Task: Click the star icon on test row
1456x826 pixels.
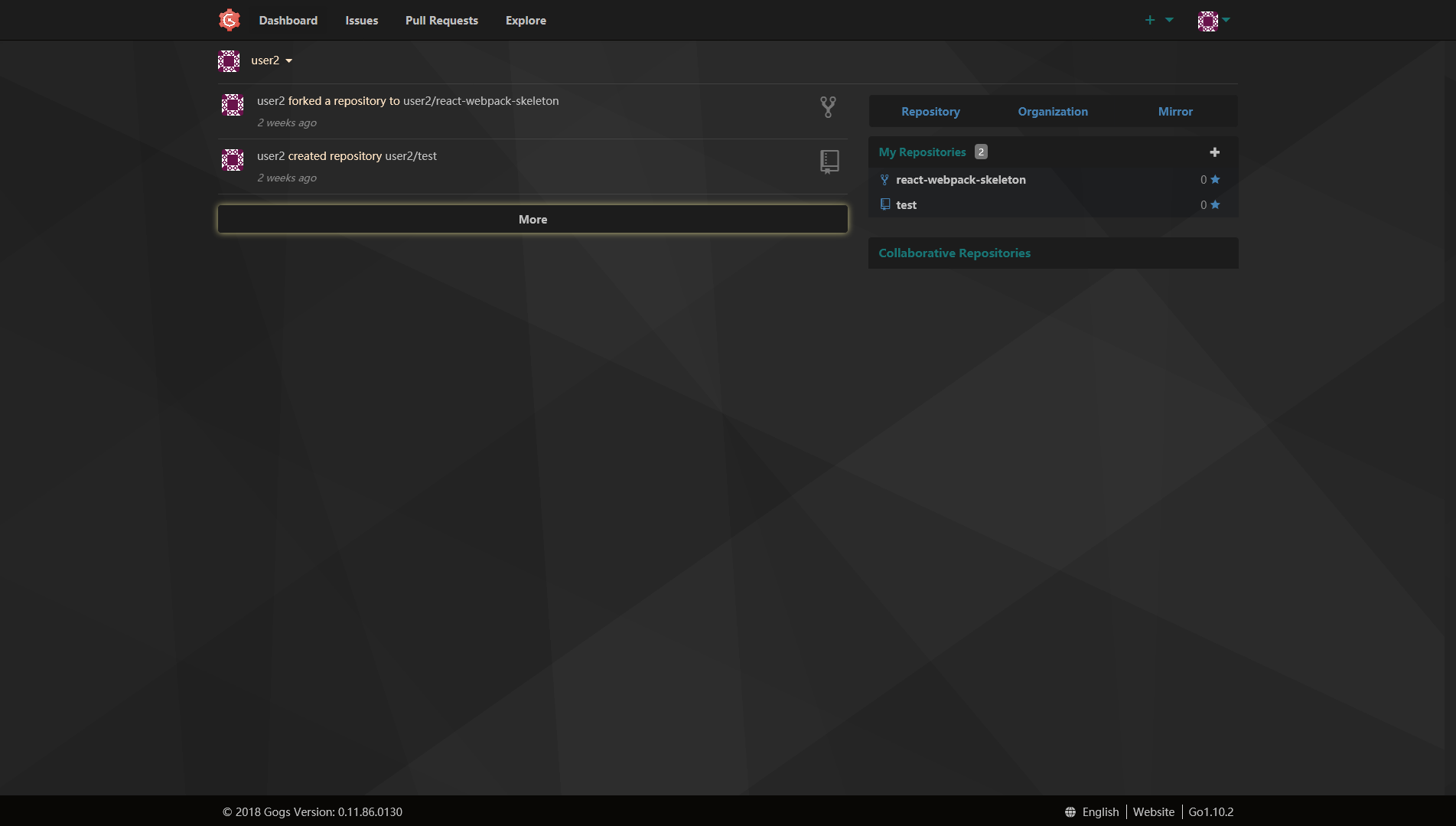Action: point(1215,204)
